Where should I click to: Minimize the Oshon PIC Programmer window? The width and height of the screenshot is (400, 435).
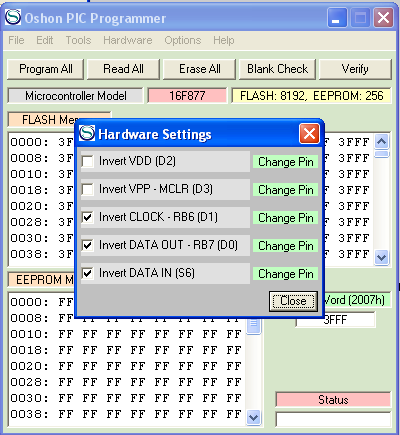[x=337, y=18]
